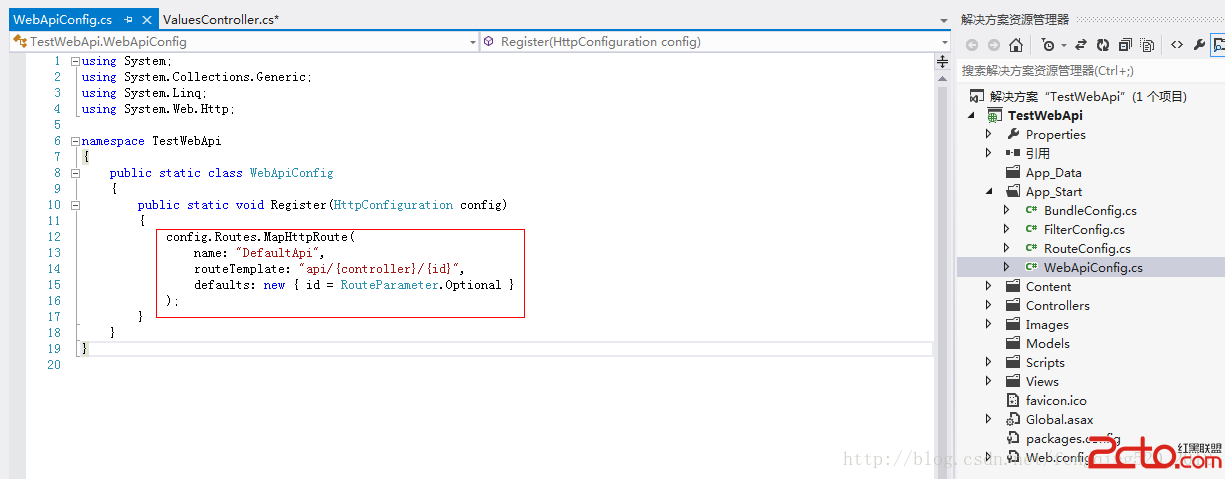Click the Pending Changes Filter clock icon
Image resolution: width=1225 pixels, height=479 pixels.
click(1047, 45)
